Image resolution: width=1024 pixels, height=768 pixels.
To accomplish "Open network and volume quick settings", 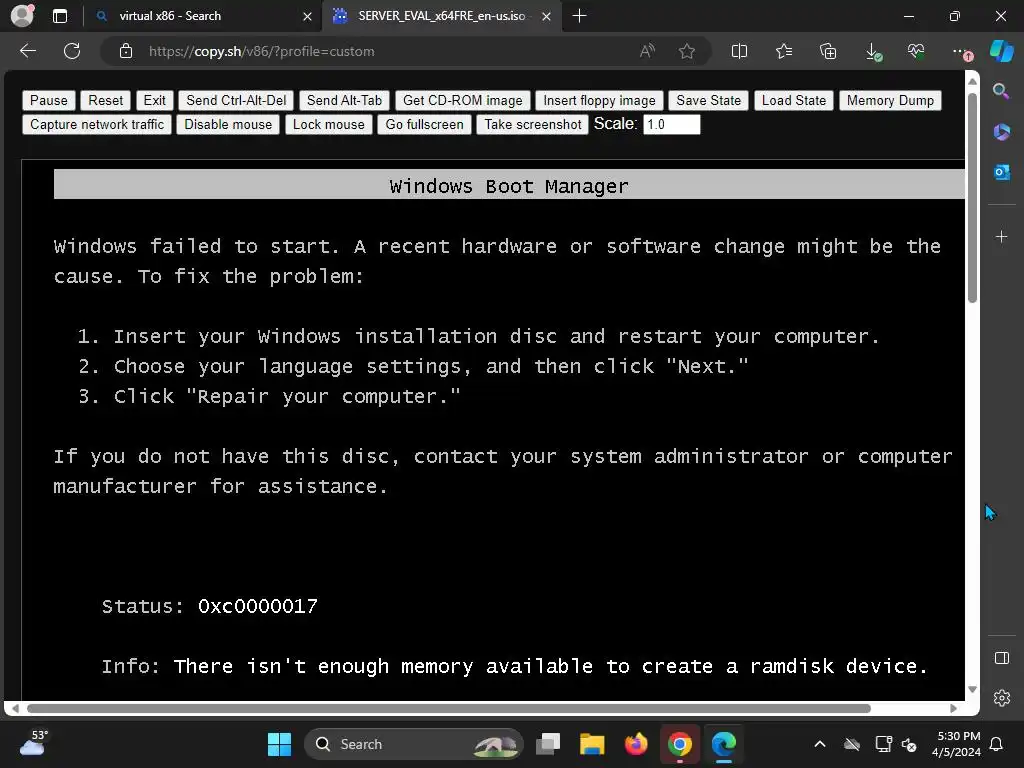I will (896, 744).
